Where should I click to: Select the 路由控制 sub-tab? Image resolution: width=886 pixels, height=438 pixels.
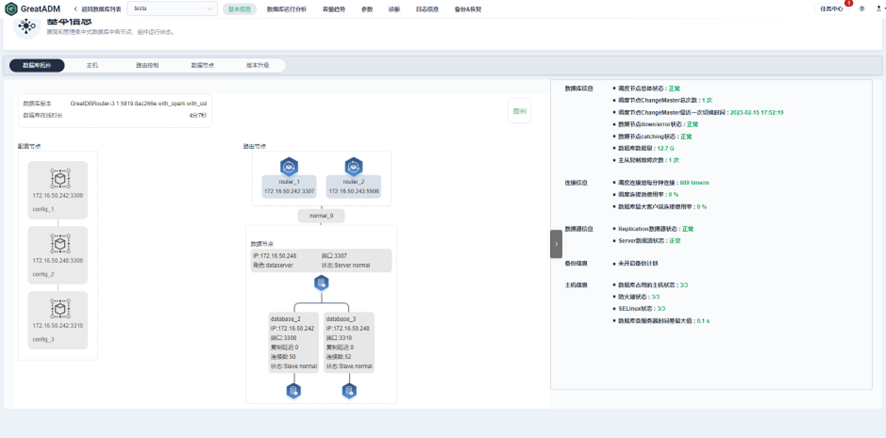147,66
